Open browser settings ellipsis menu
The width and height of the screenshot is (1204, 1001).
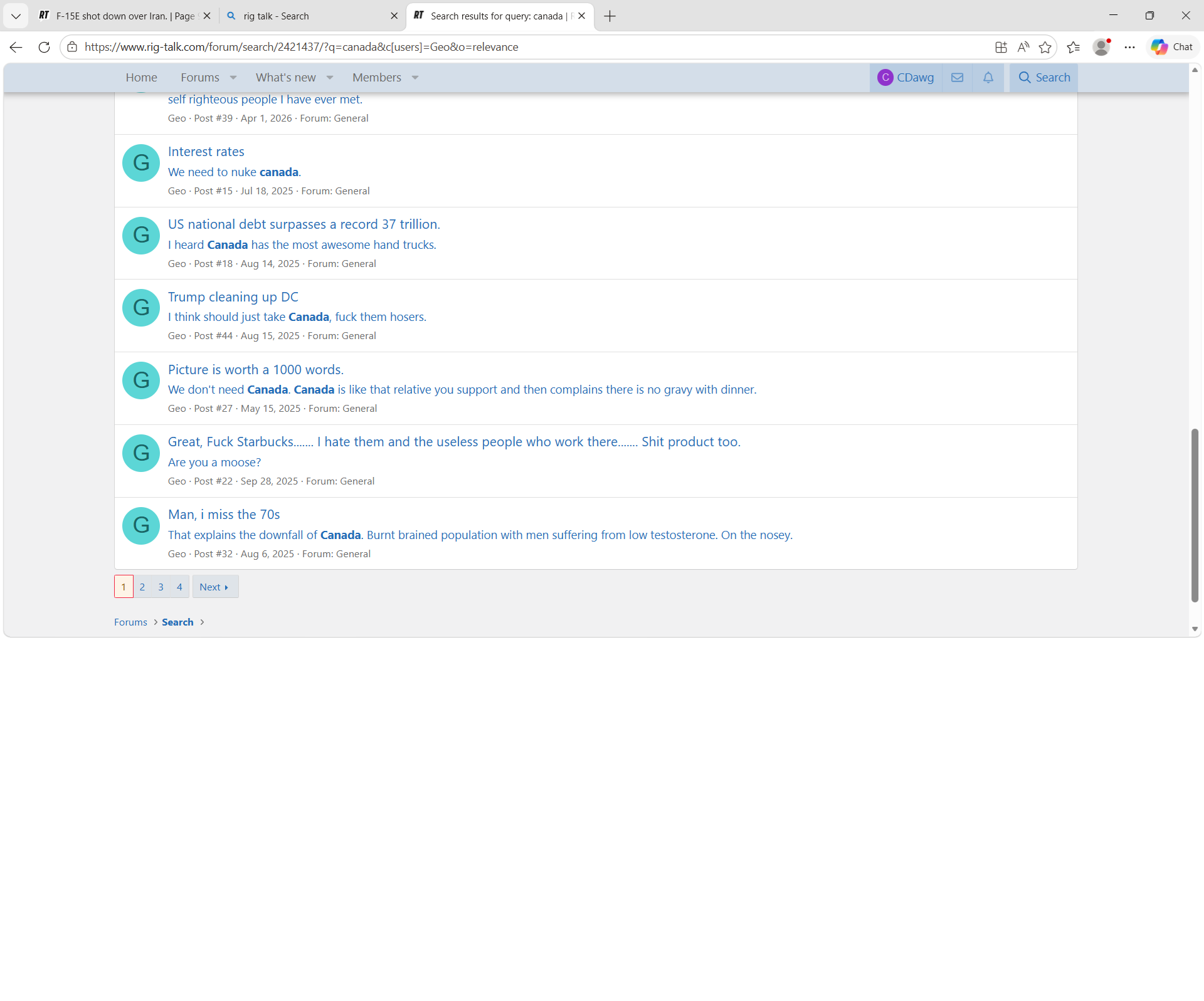pos(1129,47)
